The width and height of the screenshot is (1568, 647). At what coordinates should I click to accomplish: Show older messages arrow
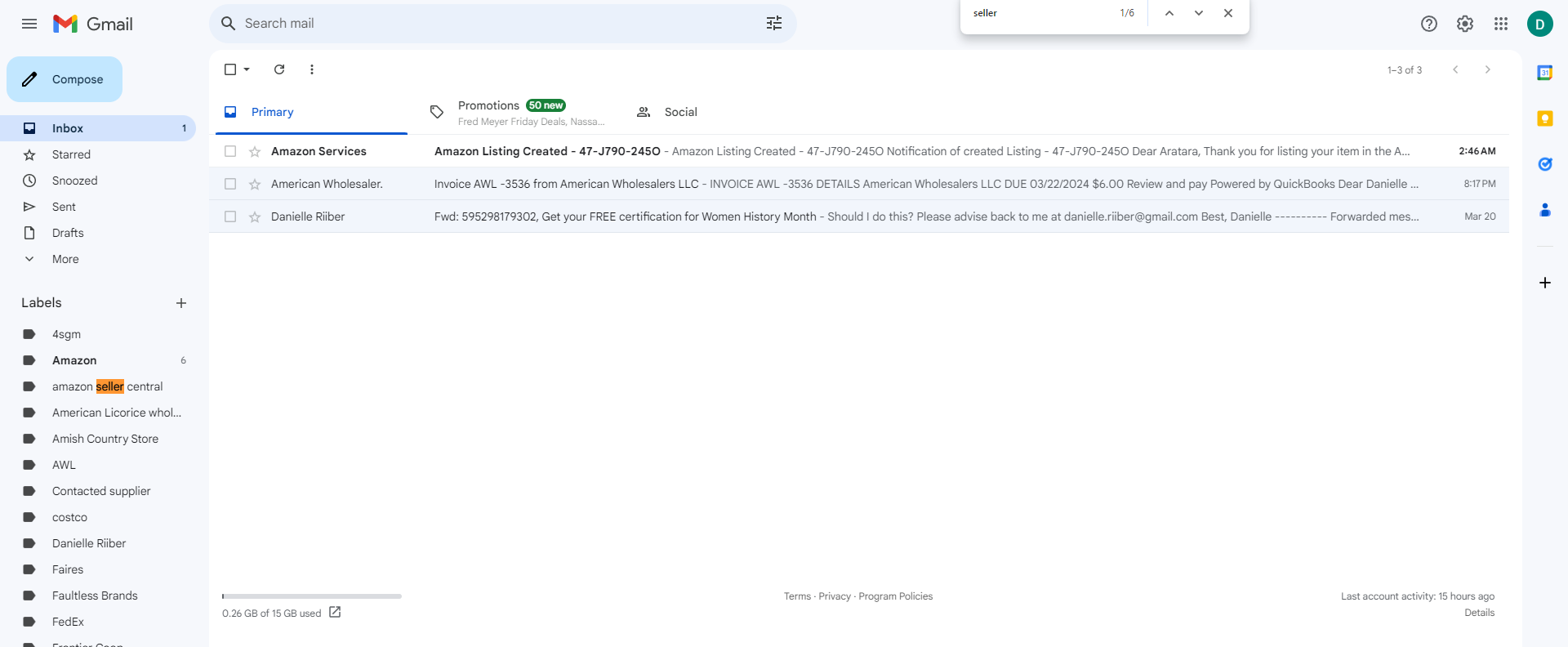pos(1488,69)
